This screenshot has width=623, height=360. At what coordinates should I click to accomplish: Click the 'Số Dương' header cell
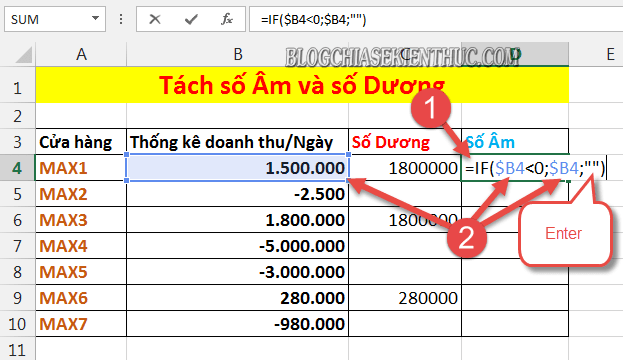click(405, 142)
